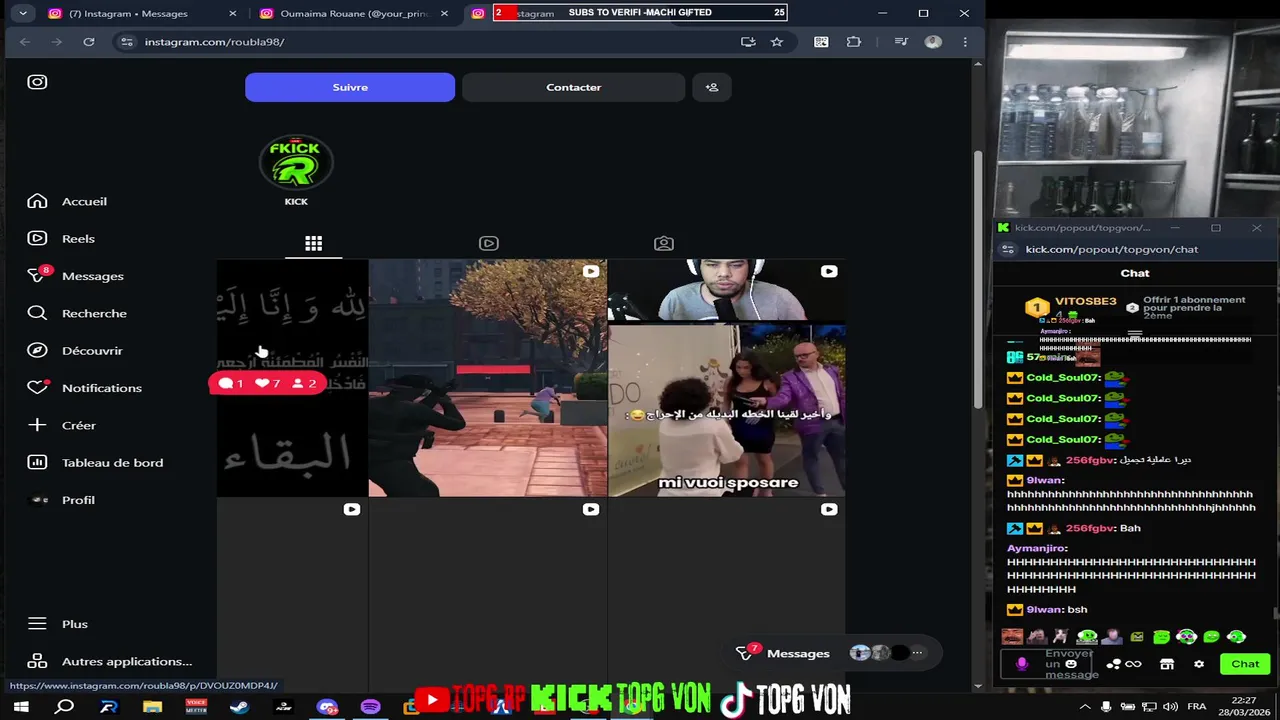Click the Contacter button
The height and width of the screenshot is (720, 1280).
(573, 87)
